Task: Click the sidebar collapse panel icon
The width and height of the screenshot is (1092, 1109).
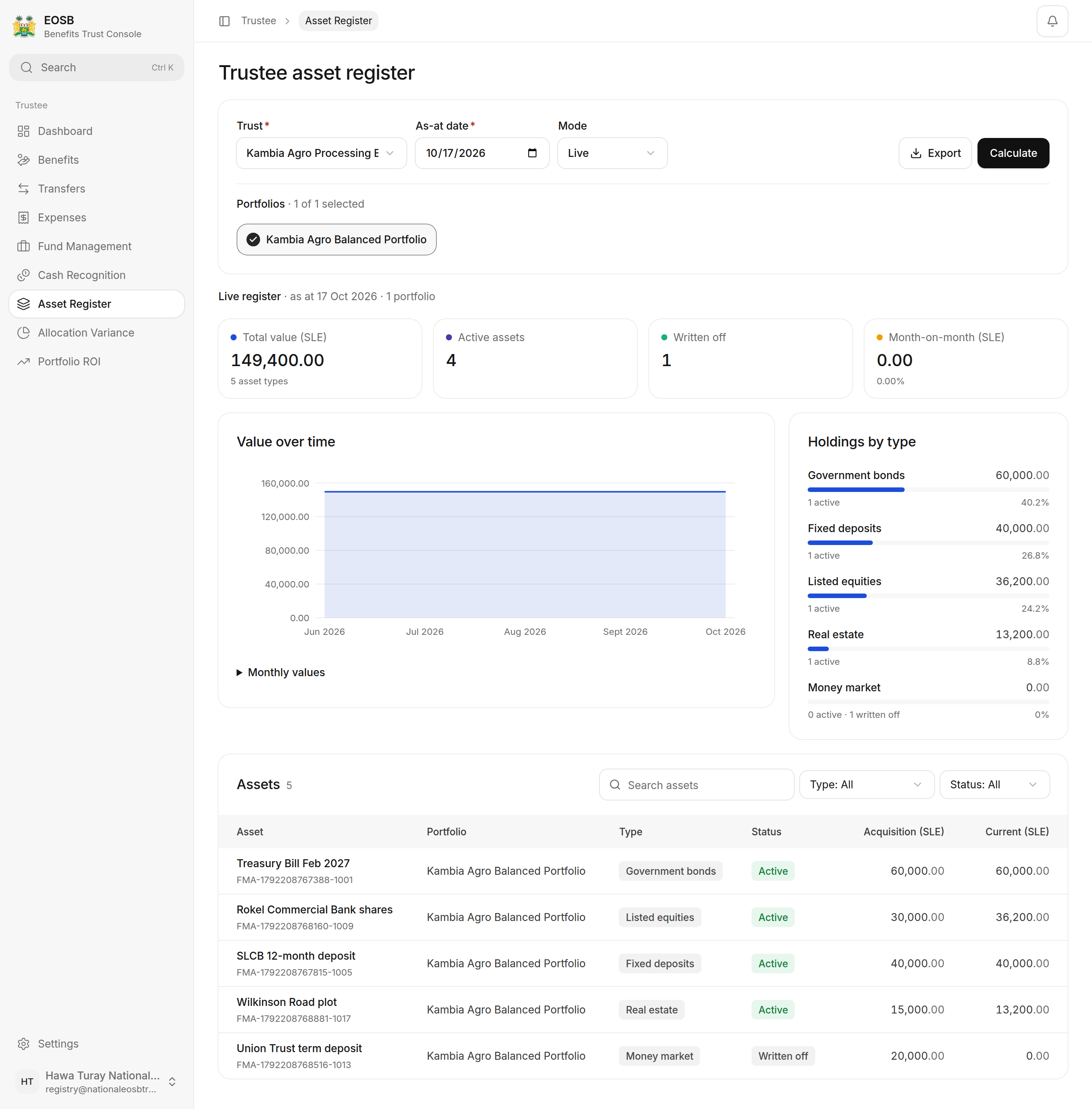Action: coord(224,21)
